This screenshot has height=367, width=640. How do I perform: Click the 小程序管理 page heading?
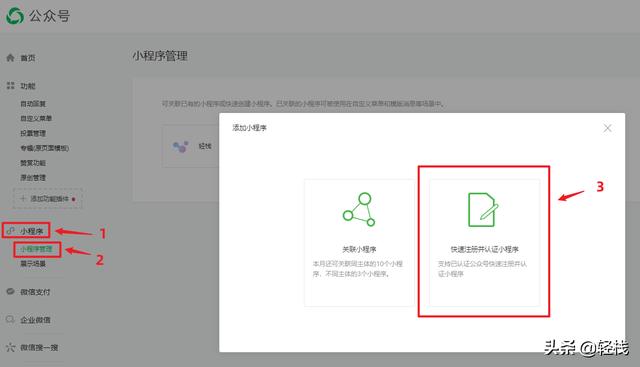160,56
